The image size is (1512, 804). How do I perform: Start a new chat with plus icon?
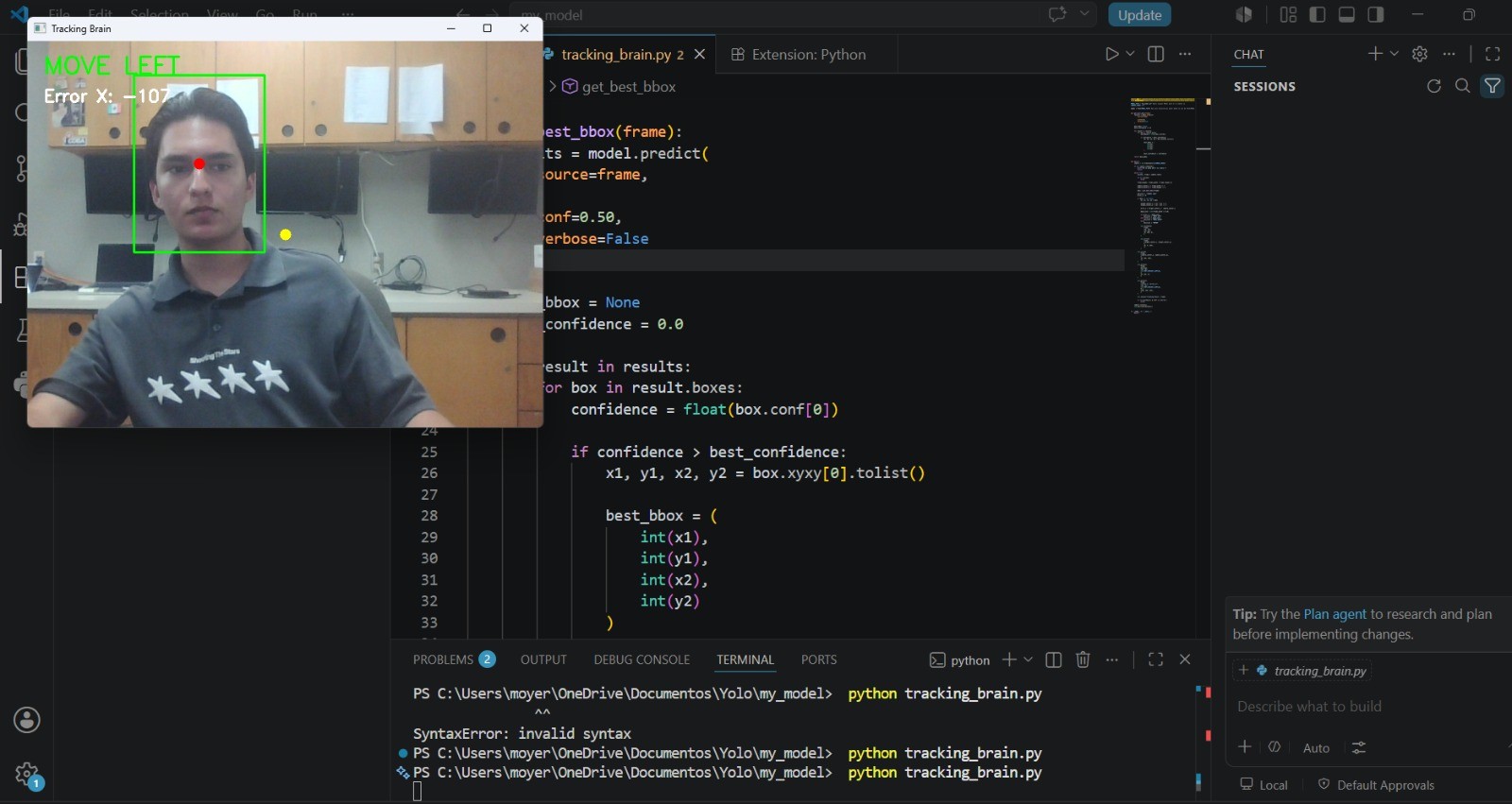coord(1375,54)
